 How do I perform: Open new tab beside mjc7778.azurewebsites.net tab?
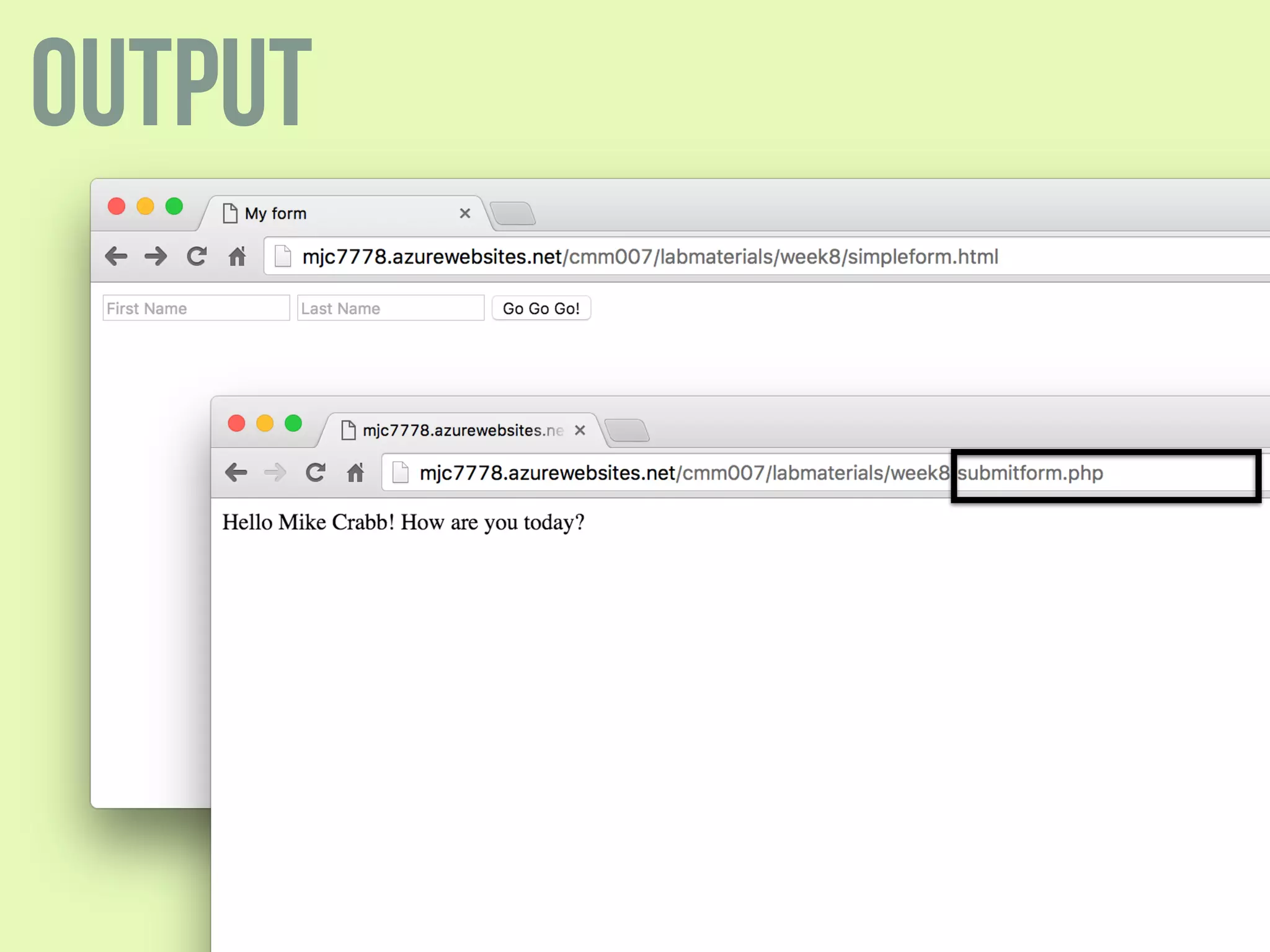[627, 431]
